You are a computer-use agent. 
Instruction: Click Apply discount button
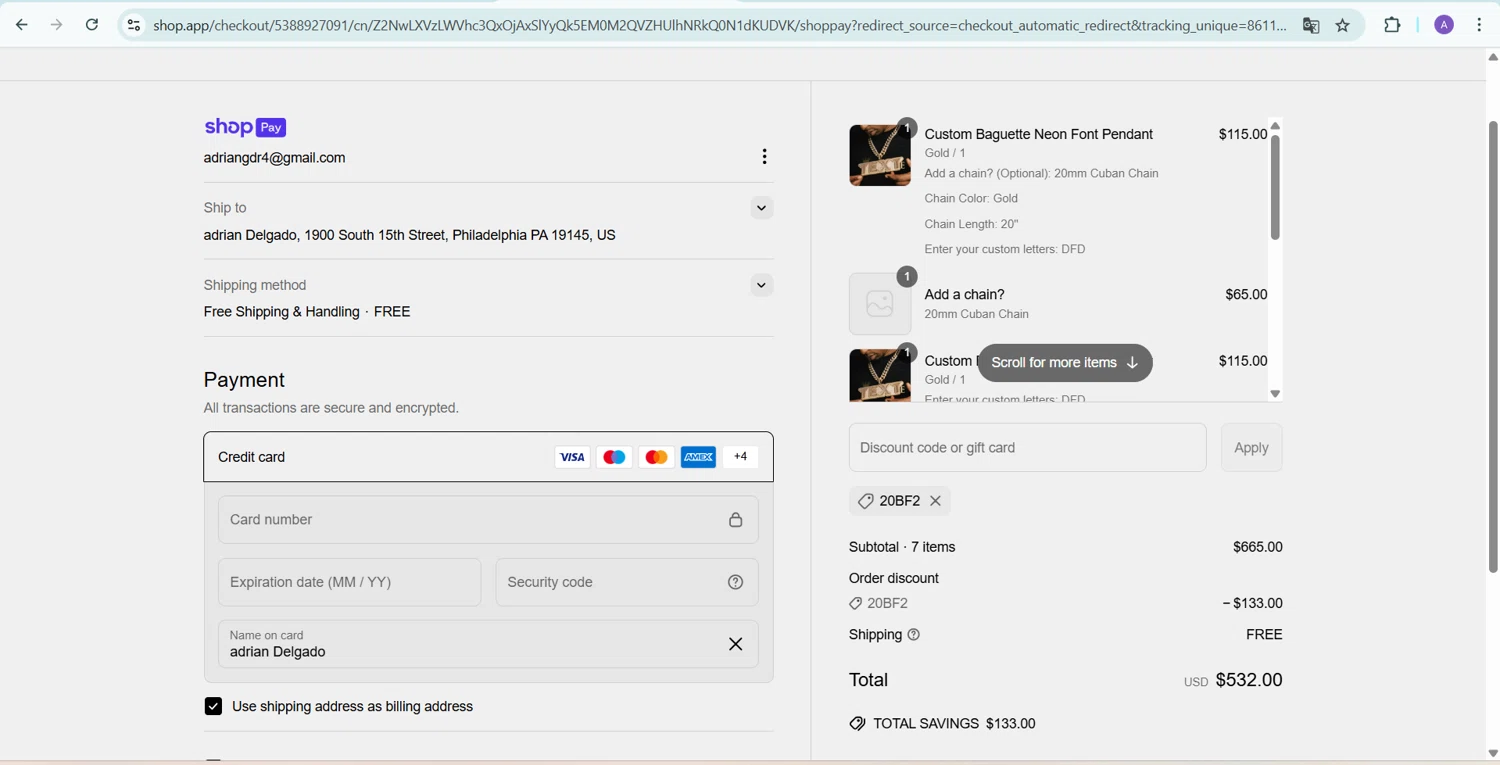[1251, 448]
